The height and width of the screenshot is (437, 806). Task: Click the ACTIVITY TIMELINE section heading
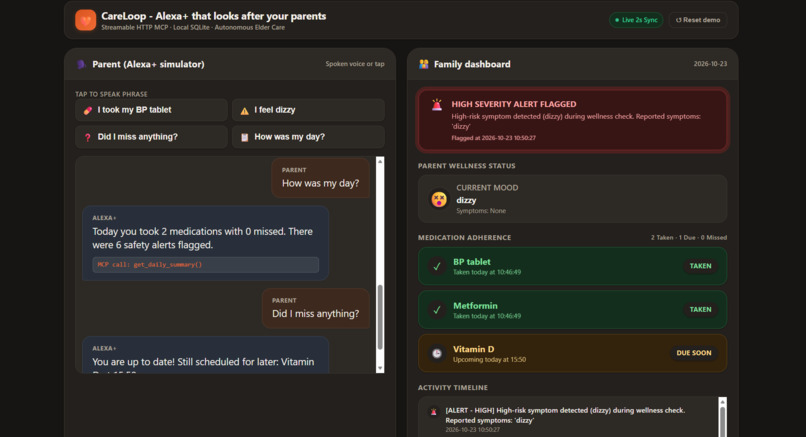coord(452,388)
